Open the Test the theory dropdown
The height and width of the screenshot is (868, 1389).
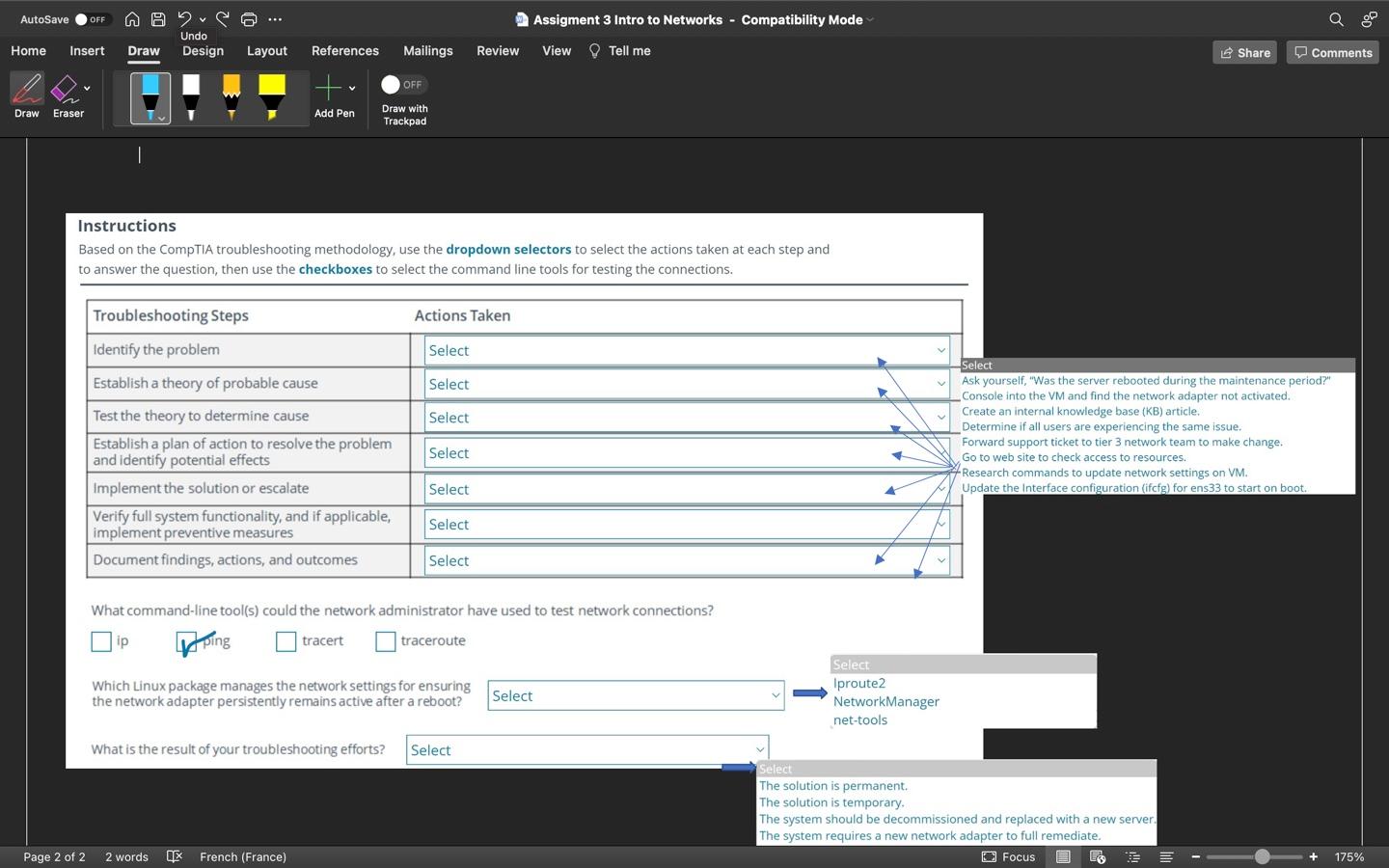tap(687, 418)
